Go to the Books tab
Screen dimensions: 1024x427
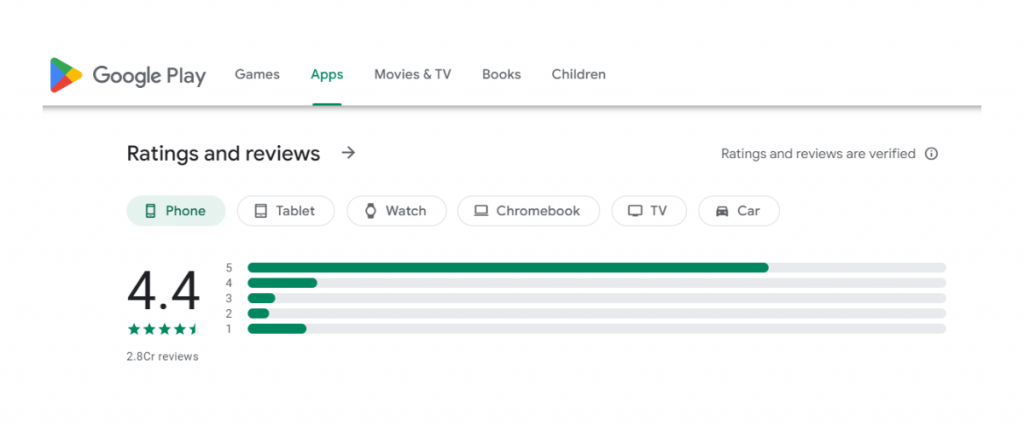pyautogui.click(x=501, y=74)
